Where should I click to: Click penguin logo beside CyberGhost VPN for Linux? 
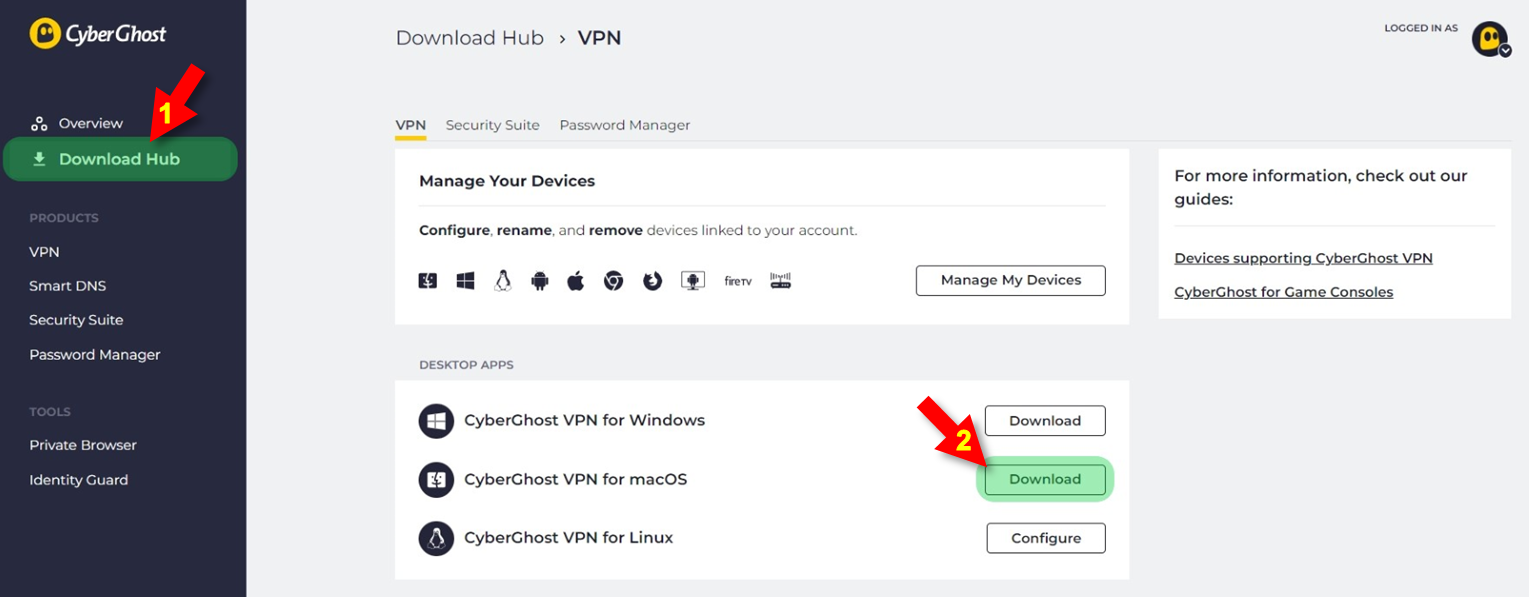pos(436,538)
